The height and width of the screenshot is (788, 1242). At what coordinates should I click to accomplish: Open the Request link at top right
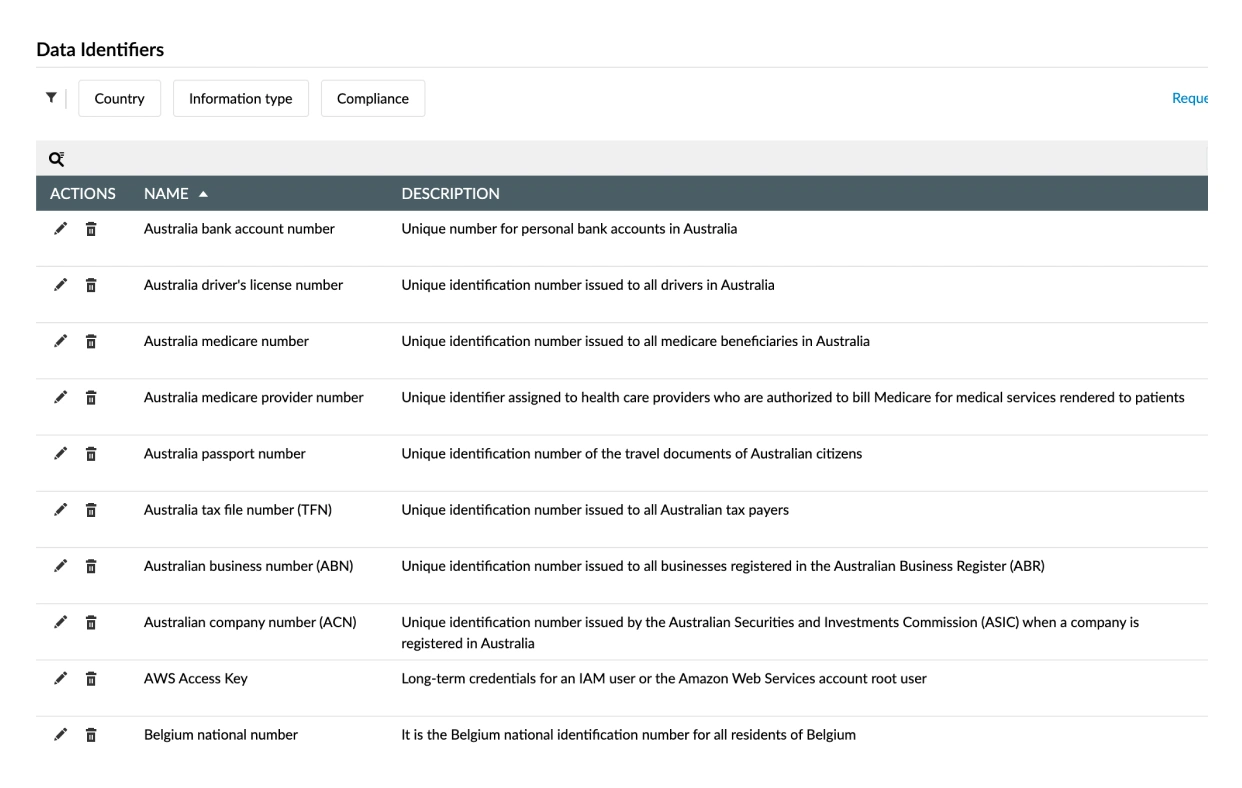[1190, 99]
